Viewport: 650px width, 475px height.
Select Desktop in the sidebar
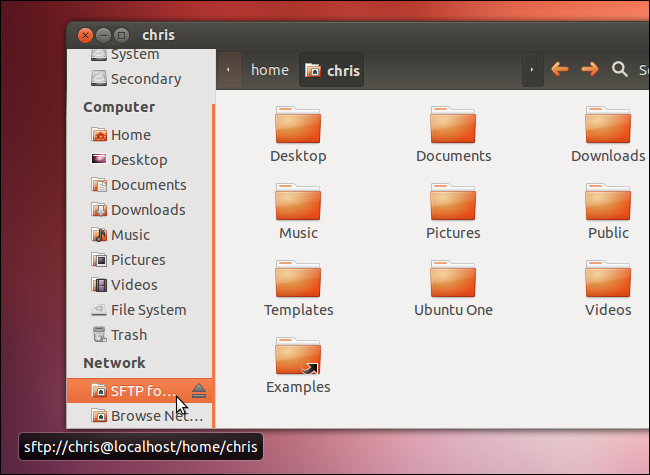139,160
